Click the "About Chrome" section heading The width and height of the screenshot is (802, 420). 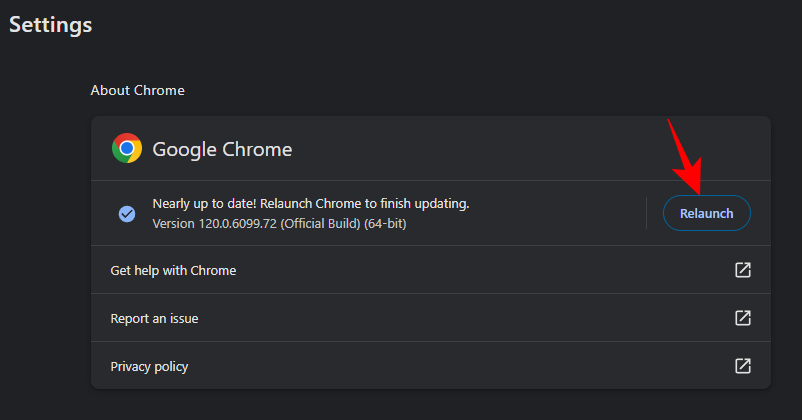pos(137,90)
